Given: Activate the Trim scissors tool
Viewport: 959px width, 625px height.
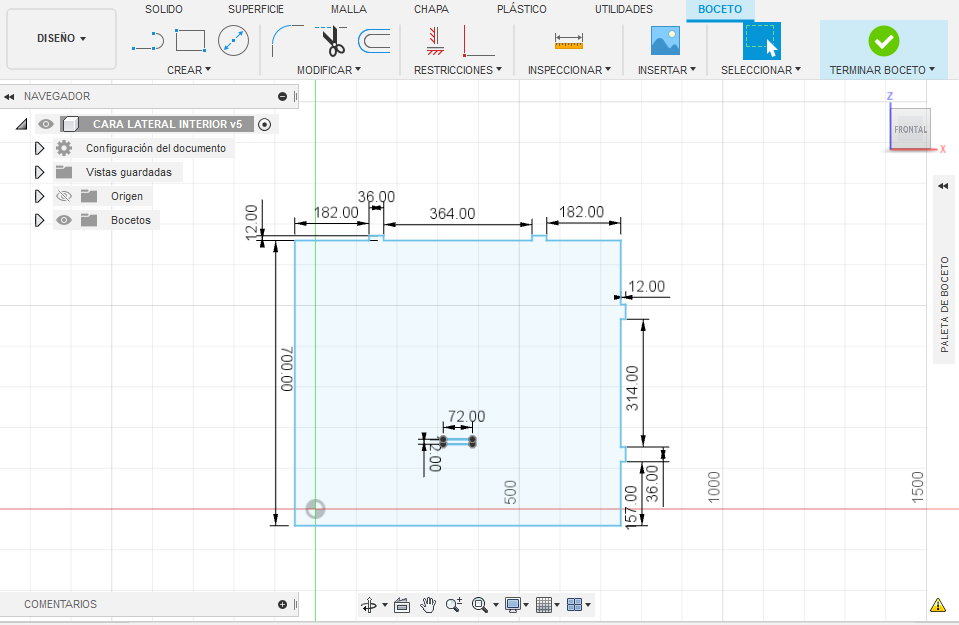Looking at the screenshot, I should coord(331,41).
